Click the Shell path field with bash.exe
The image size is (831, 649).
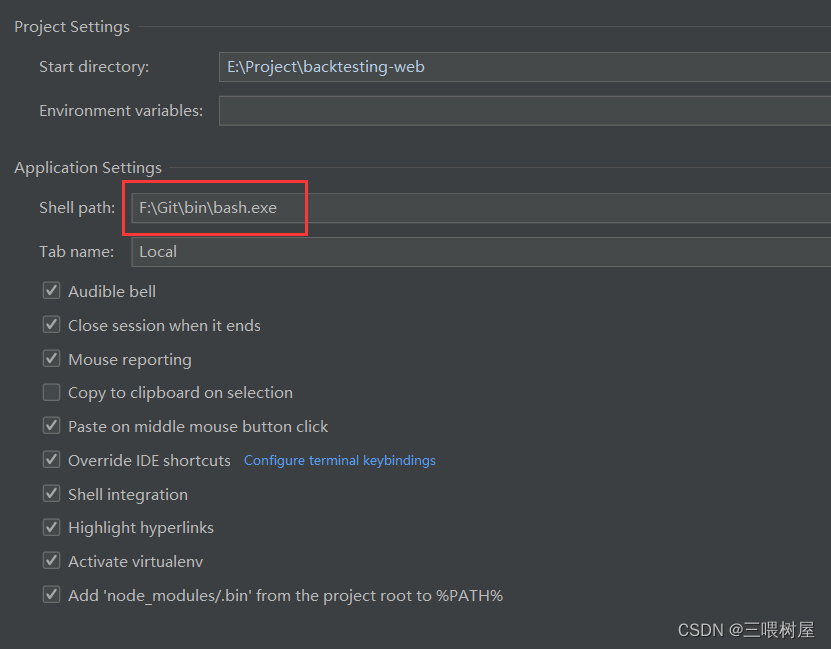pos(480,208)
